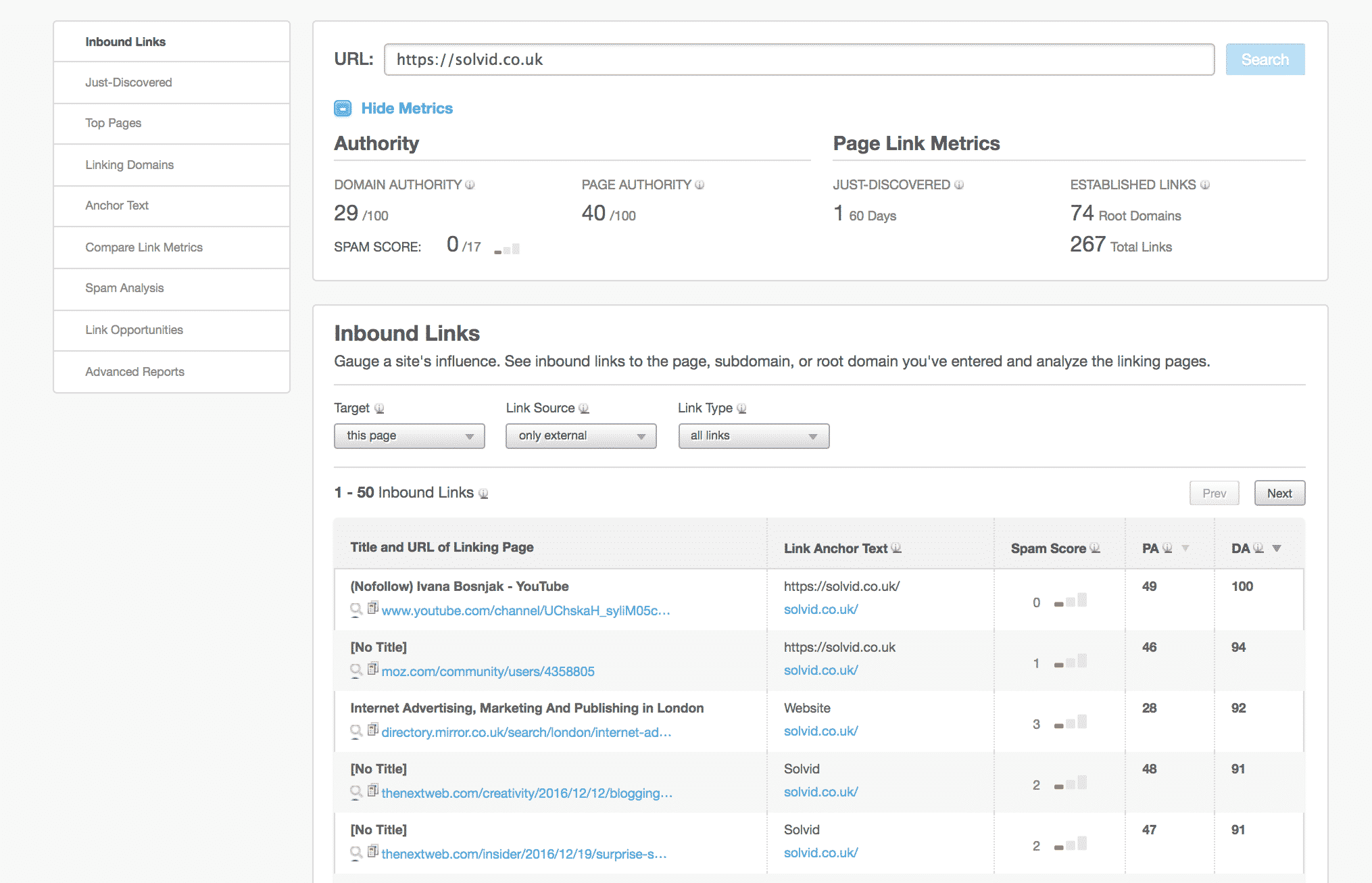
Task: Click the '40 /100' page authority value
Action: [608, 214]
